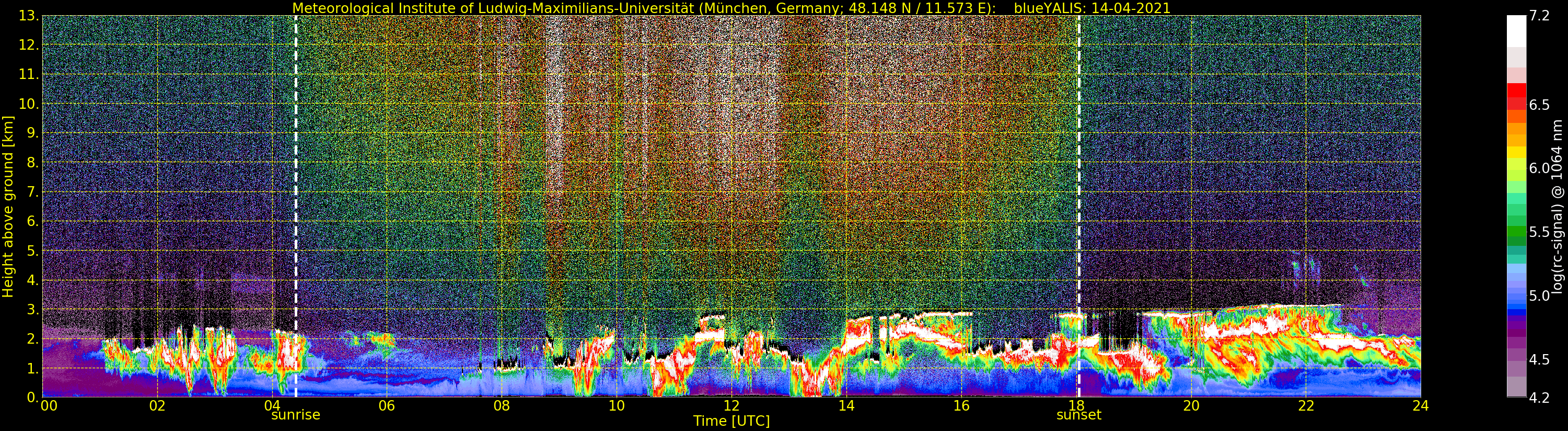Click the time axis tick '08'
The image size is (1568, 431).
(502, 405)
